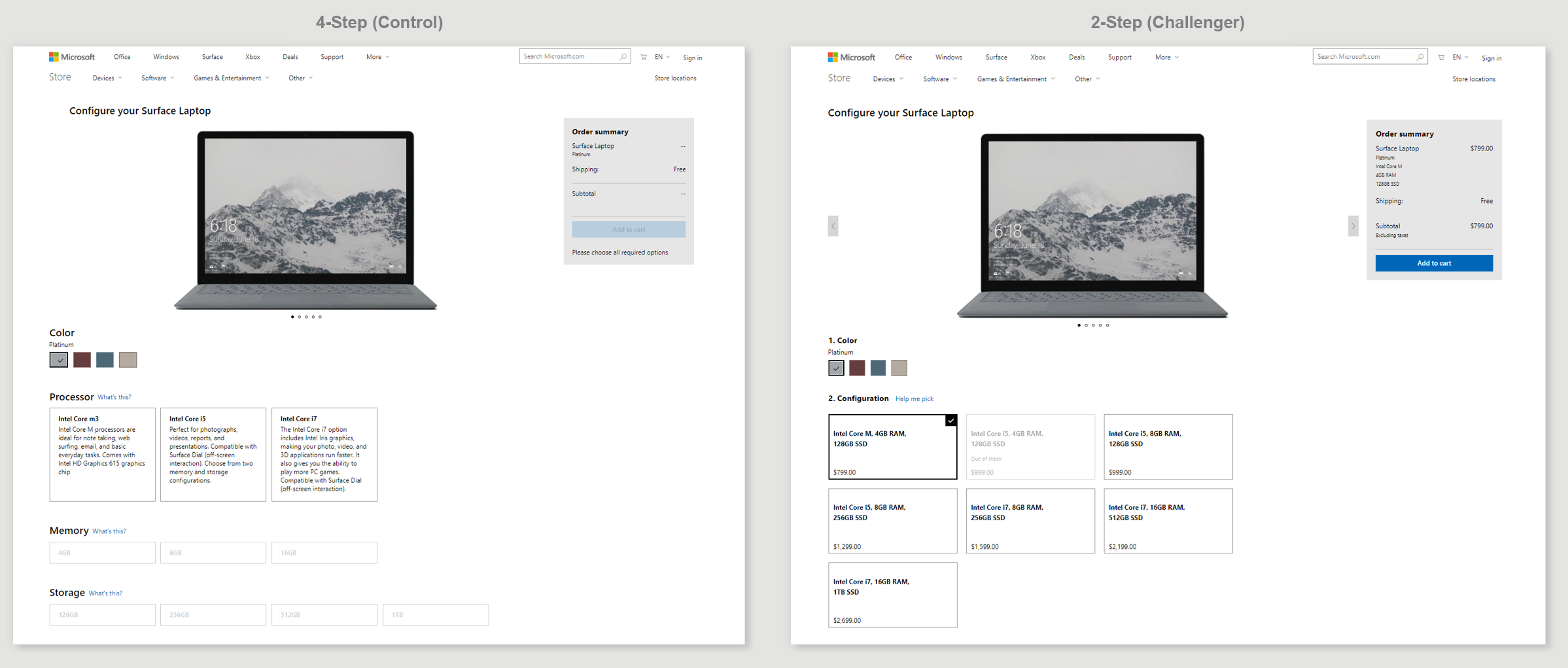Go to Xbox in 2-Step page nav
Viewport: 1568px width, 668px height.
click(1038, 58)
